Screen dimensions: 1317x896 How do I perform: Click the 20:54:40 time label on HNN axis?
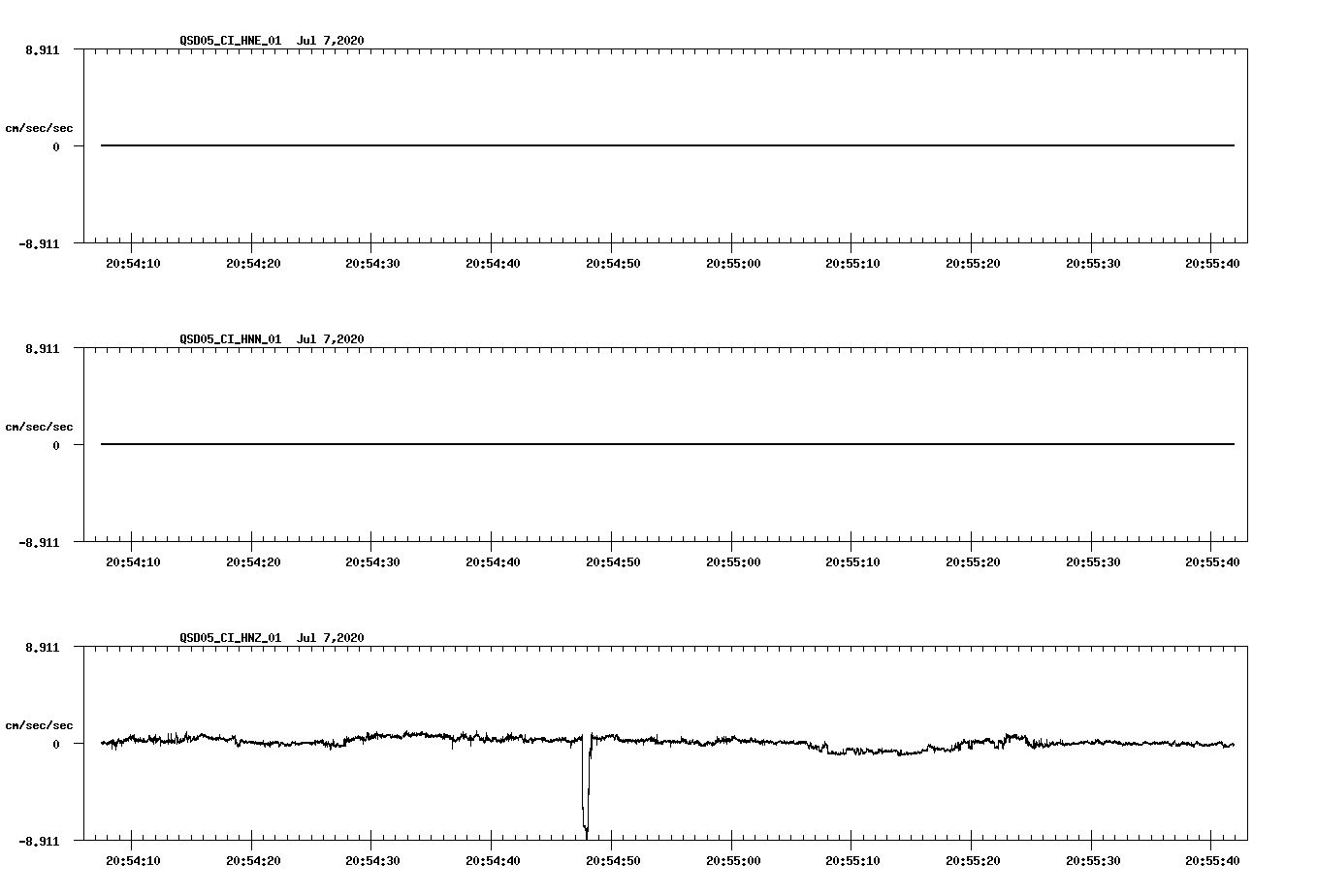(493, 561)
